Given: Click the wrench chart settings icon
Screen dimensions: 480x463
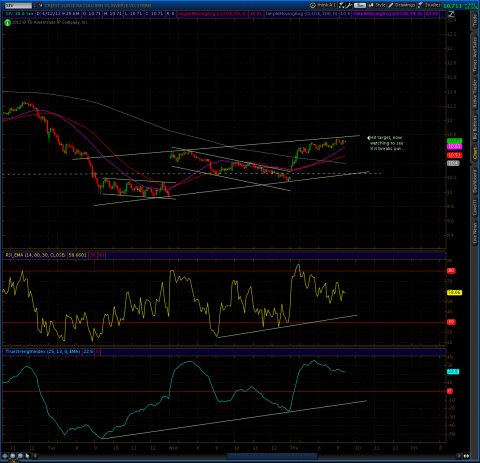Looking at the screenshot, I should tap(349, 5).
